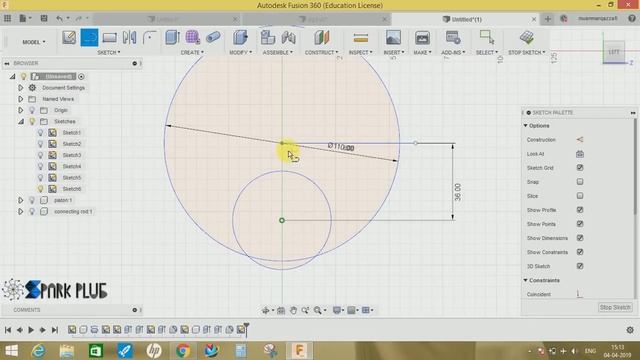Open the MODEL workspace dropdown
This screenshot has width=640, height=360.
pos(34,42)
